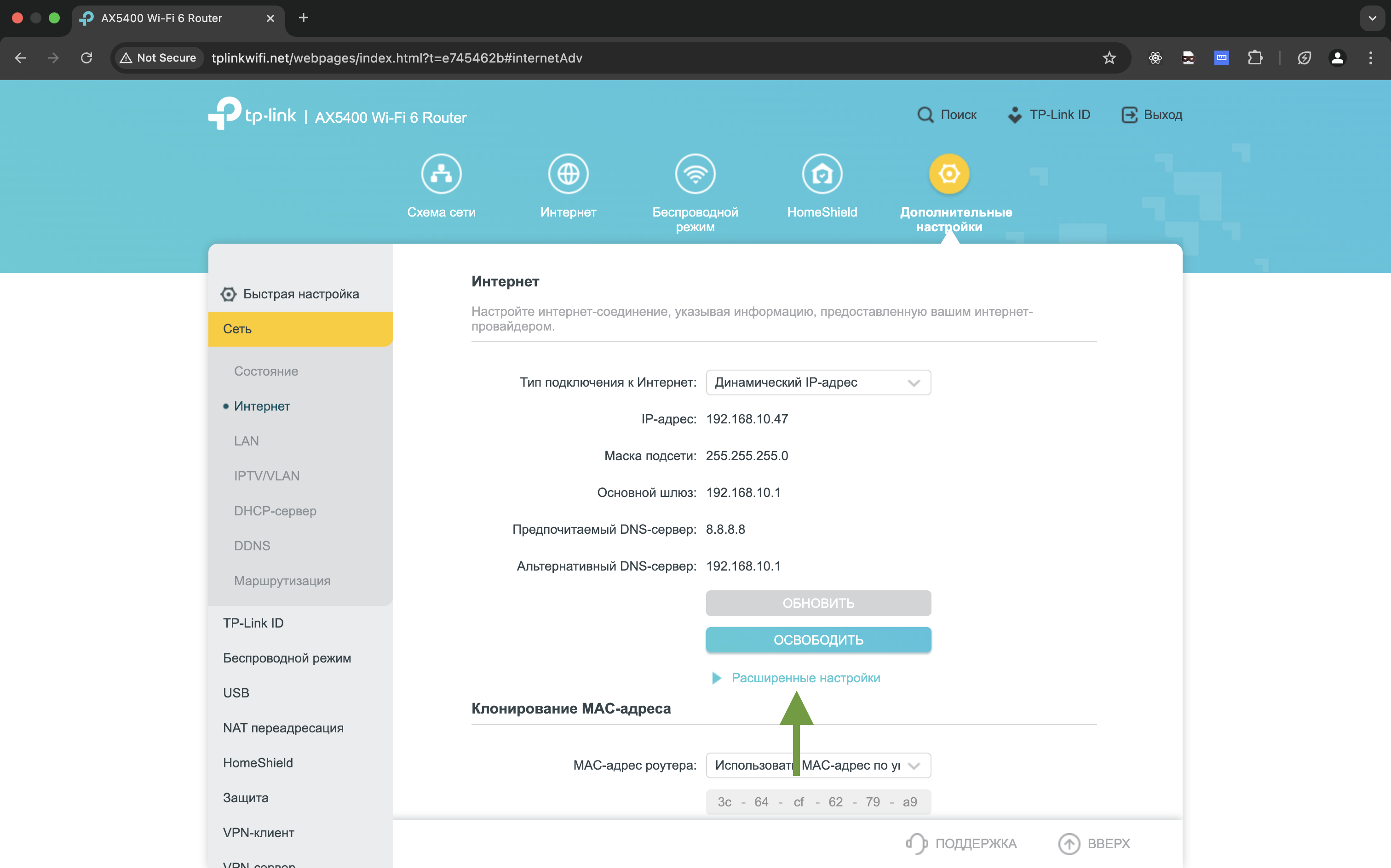
Task: Open the Беспроводной режим Wi-Fi icon
Action: (695, 173)
